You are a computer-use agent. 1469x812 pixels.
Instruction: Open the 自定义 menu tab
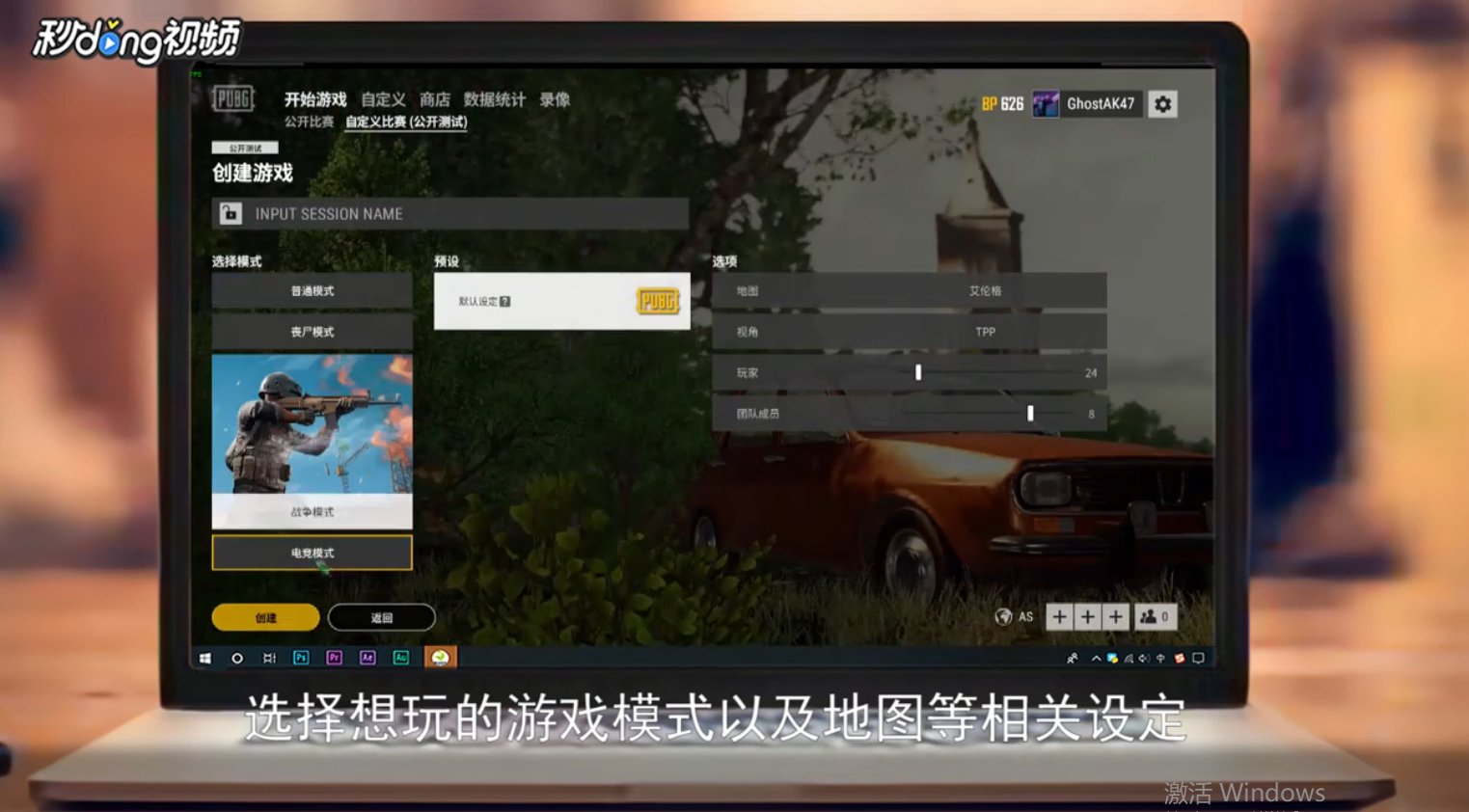383,99
